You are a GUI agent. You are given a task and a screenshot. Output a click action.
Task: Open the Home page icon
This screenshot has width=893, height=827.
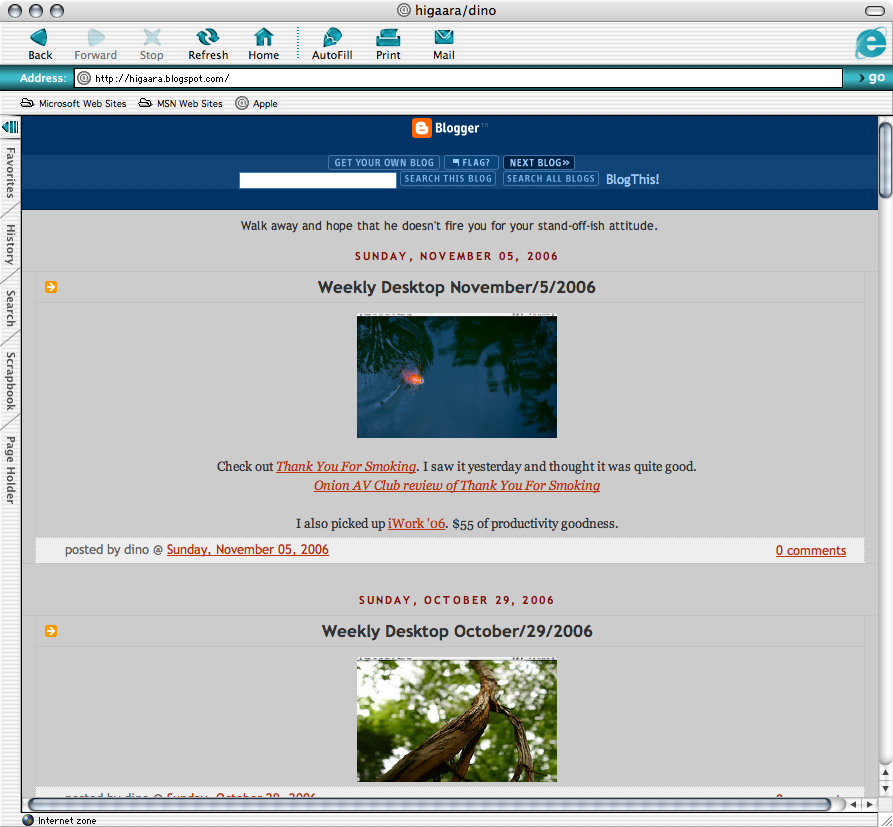click(x=263, y=44)
